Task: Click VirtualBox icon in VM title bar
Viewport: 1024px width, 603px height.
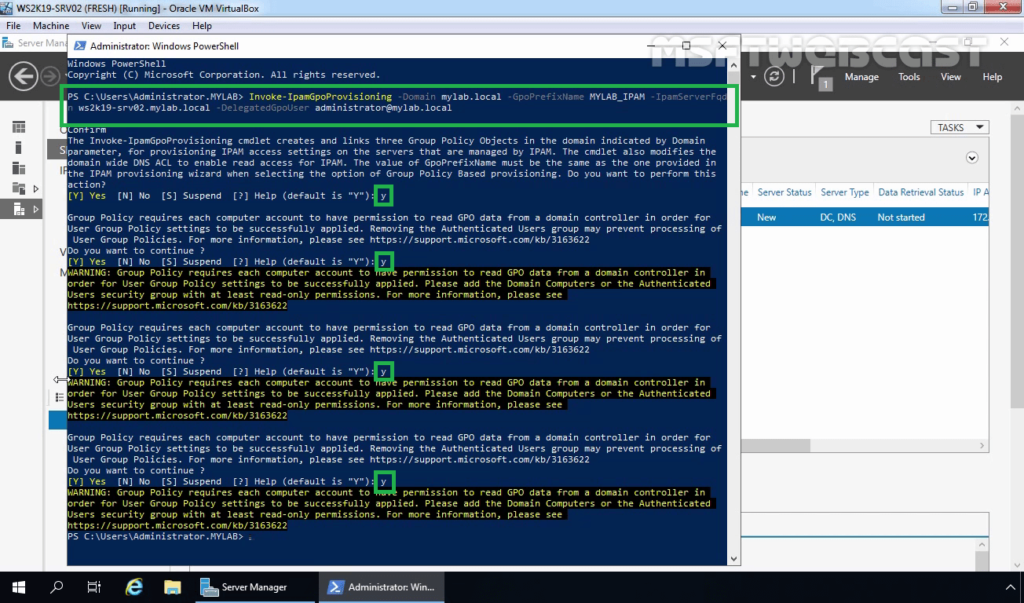Action: (7, 8)
